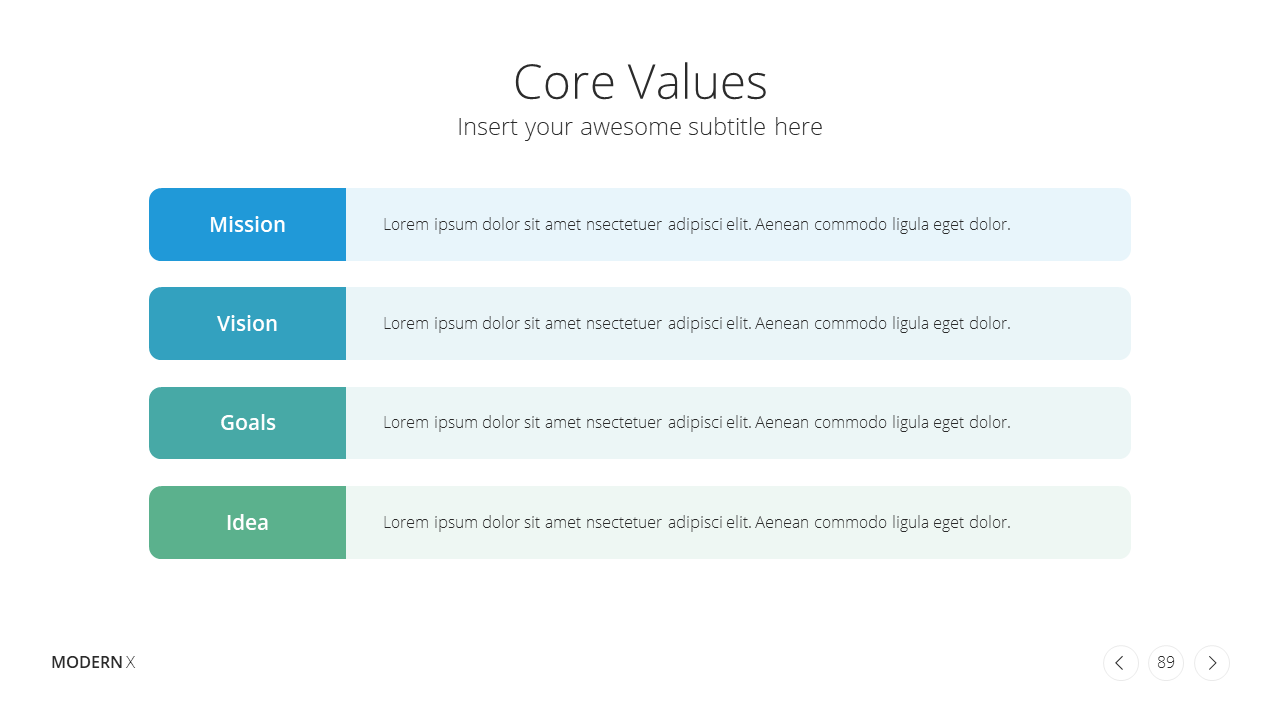This screenshot has height=720, width=1280.
Task: Click the awesome subtitle text
Action: click(x=640, y=127)
